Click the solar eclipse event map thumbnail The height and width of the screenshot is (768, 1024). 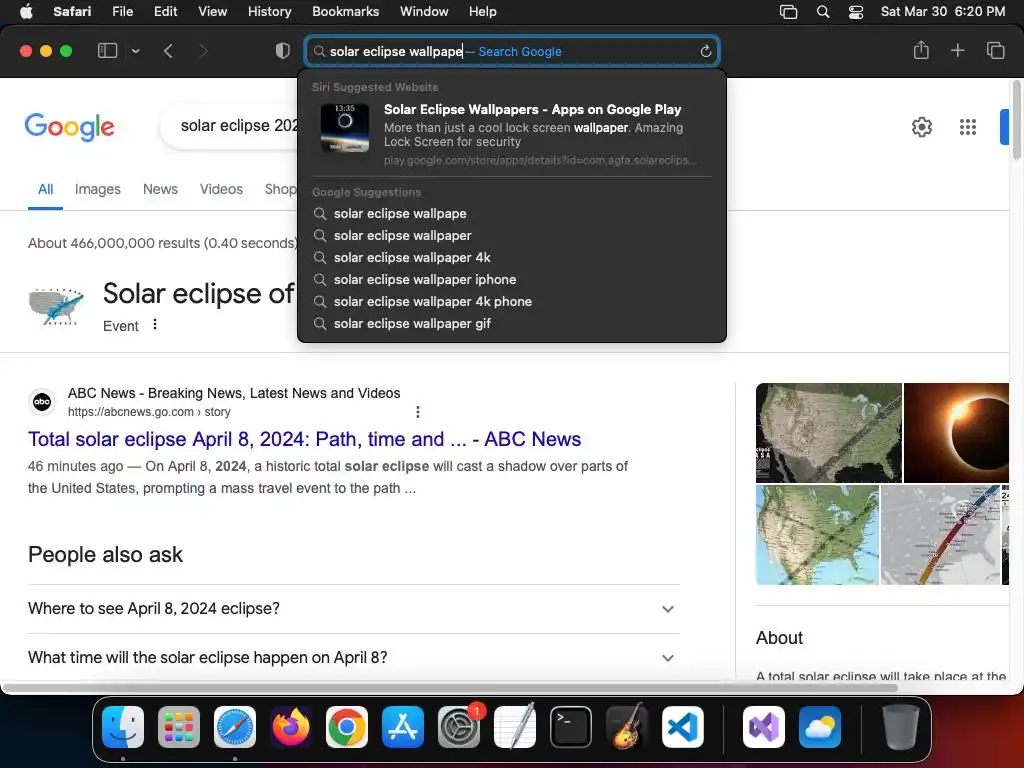pyautogui.click(x=56, y=306)
